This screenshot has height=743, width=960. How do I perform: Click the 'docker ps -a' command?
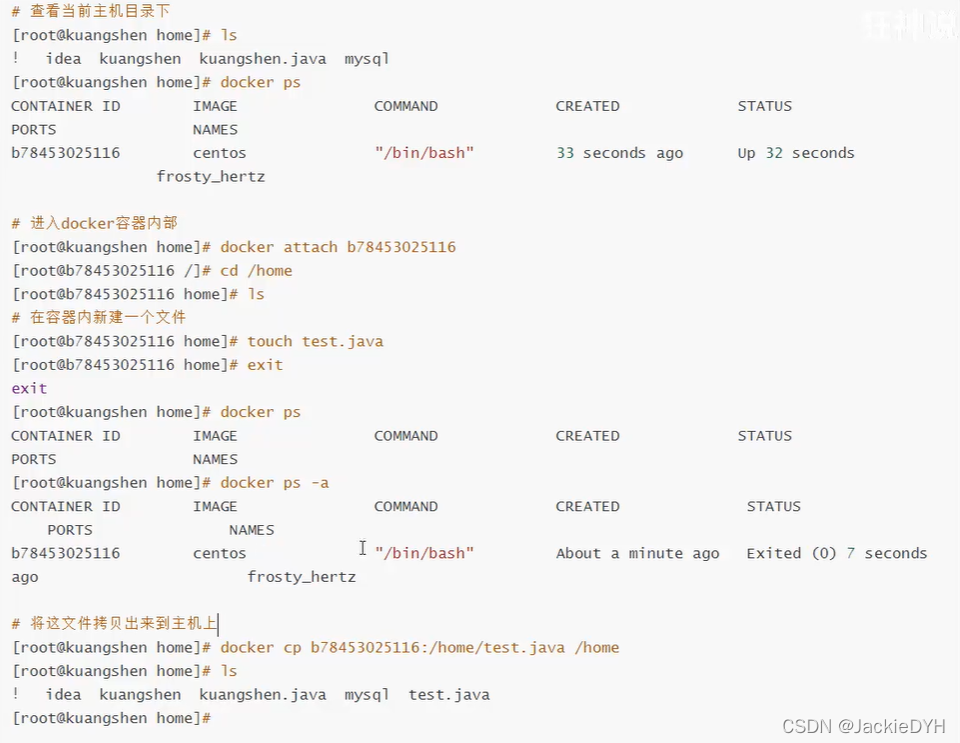pyautogui.click(x=274, y=483)
